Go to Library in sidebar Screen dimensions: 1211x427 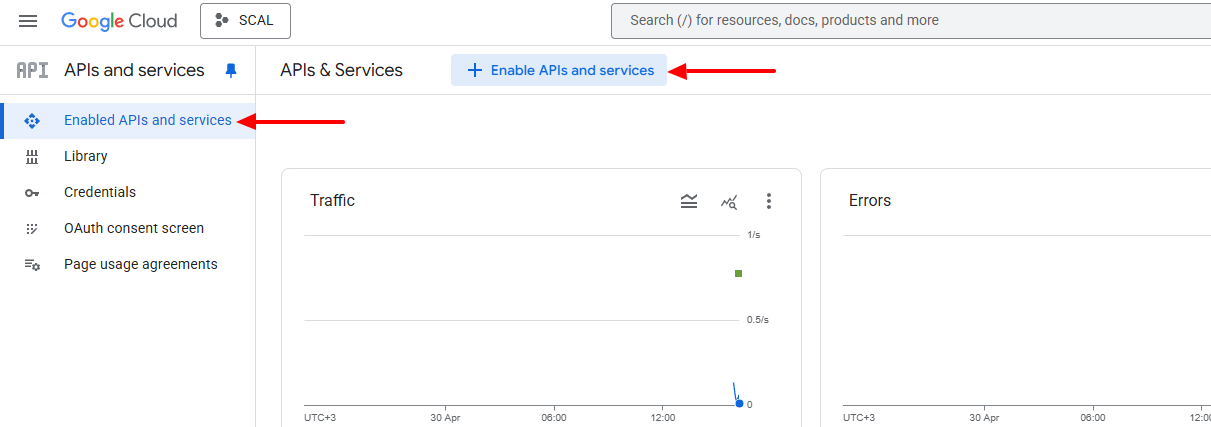[x=86, y=156]
